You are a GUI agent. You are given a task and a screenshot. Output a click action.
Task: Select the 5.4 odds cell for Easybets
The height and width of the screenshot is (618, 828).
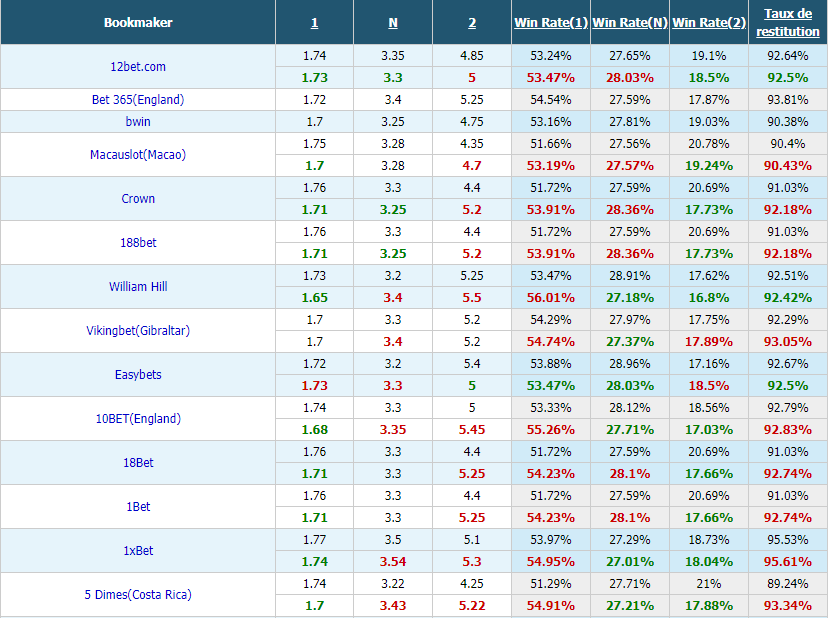coord(472,363)
